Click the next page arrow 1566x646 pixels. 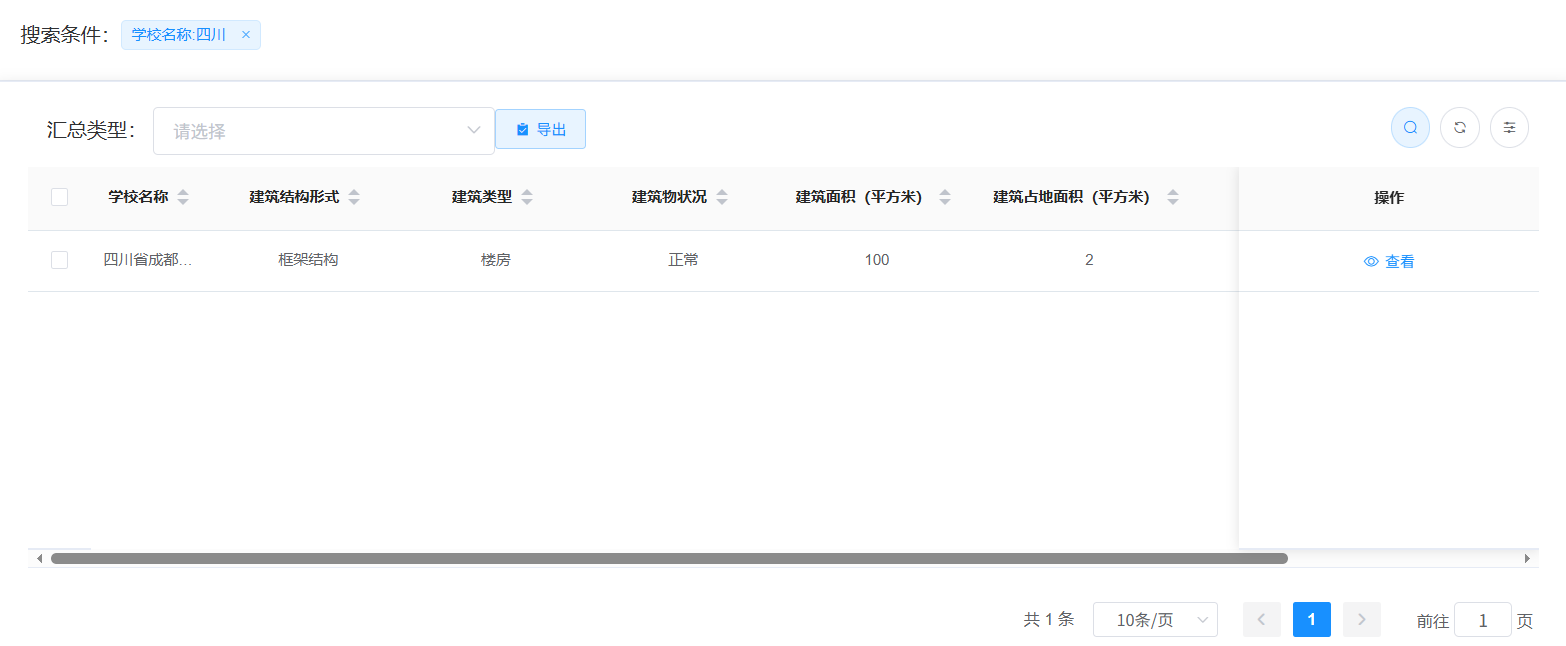pyautogui.click(x=1361, y=620)
